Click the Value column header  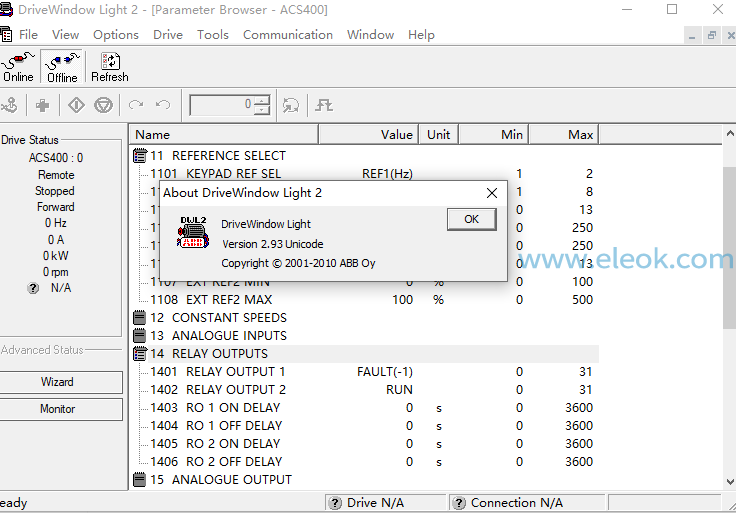click(368, 135)
